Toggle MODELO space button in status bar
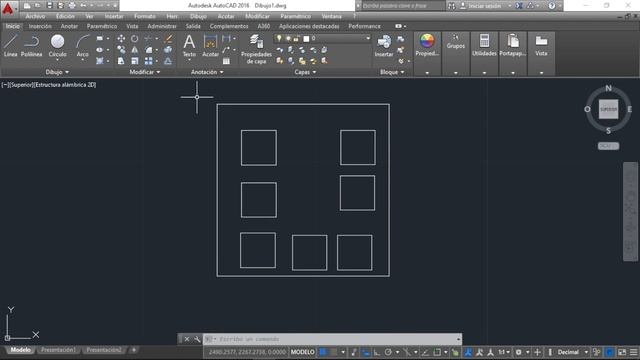640x360 pixels. [302, 352]
